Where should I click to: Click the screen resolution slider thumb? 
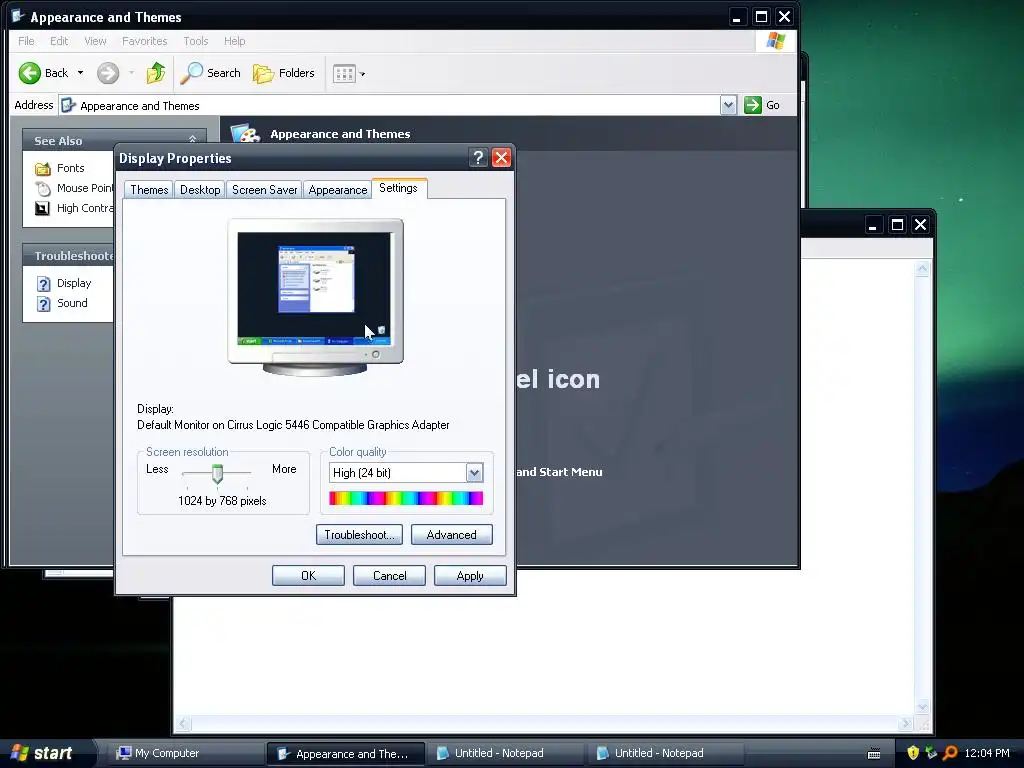[x=217, y=474]
